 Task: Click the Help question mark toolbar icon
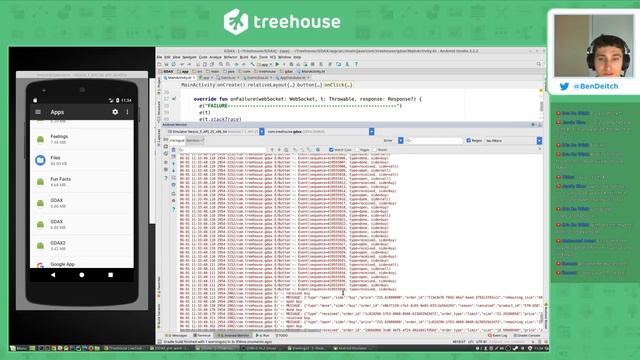click(x=356, y=64)
